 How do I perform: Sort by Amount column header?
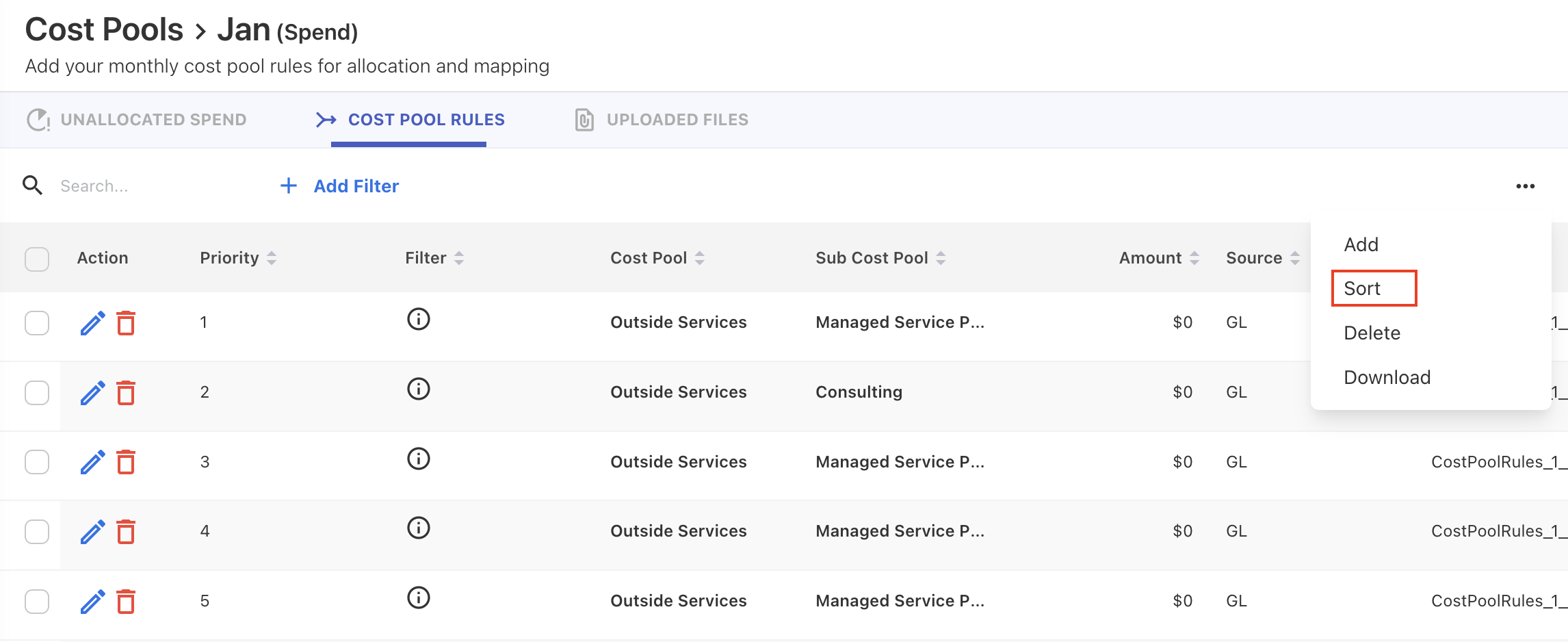click(1194, 258)
